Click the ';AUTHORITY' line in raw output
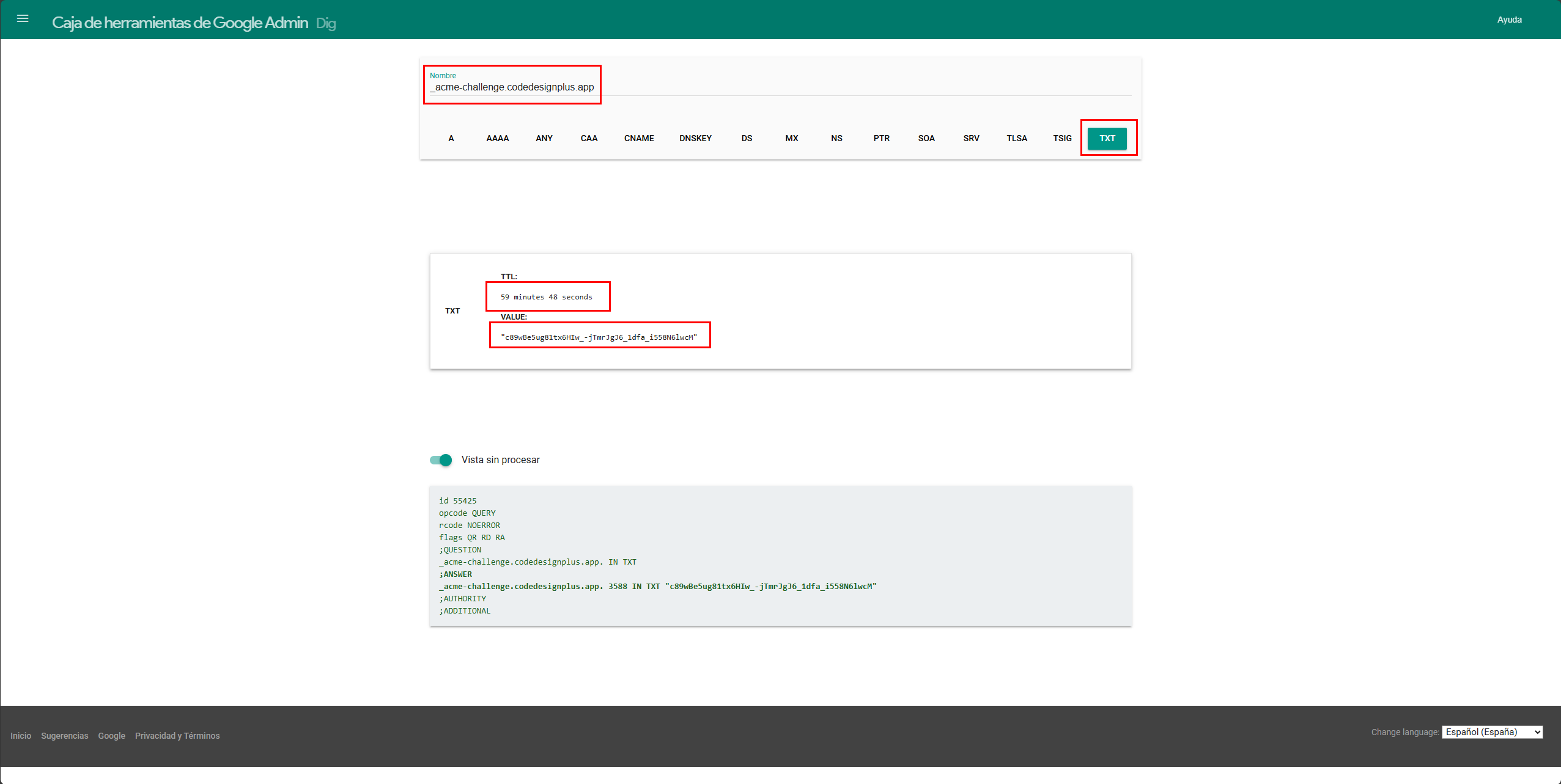The height and width of the screenshot is (784, 1561). click(x=463, y=598)
